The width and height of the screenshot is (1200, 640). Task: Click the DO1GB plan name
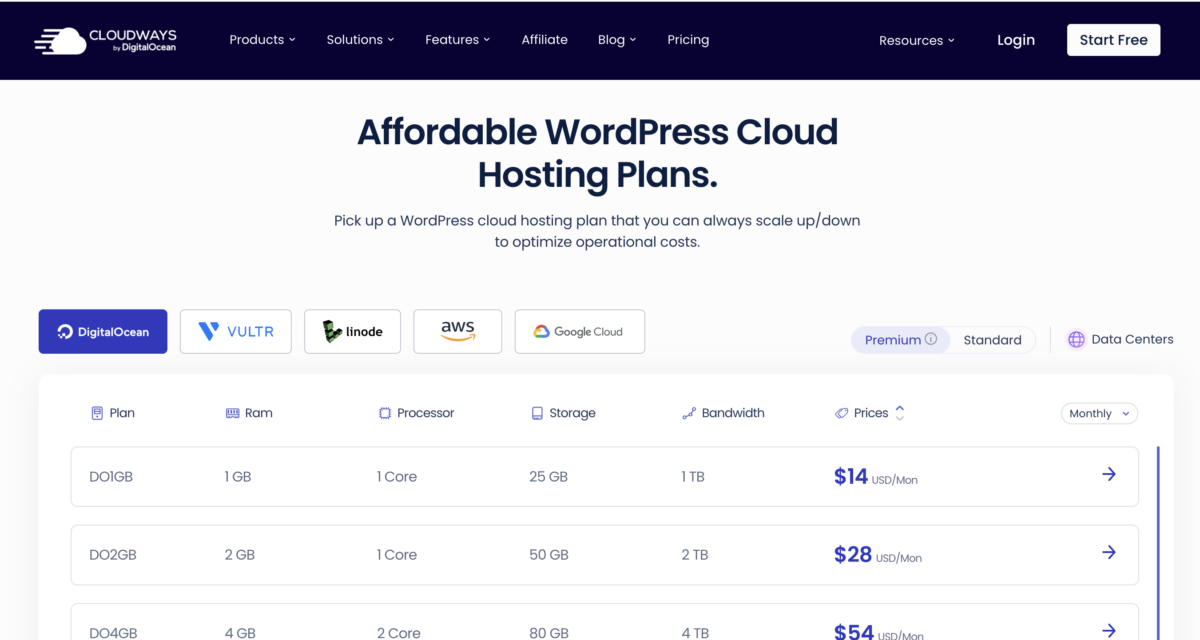tap(111, 477)
